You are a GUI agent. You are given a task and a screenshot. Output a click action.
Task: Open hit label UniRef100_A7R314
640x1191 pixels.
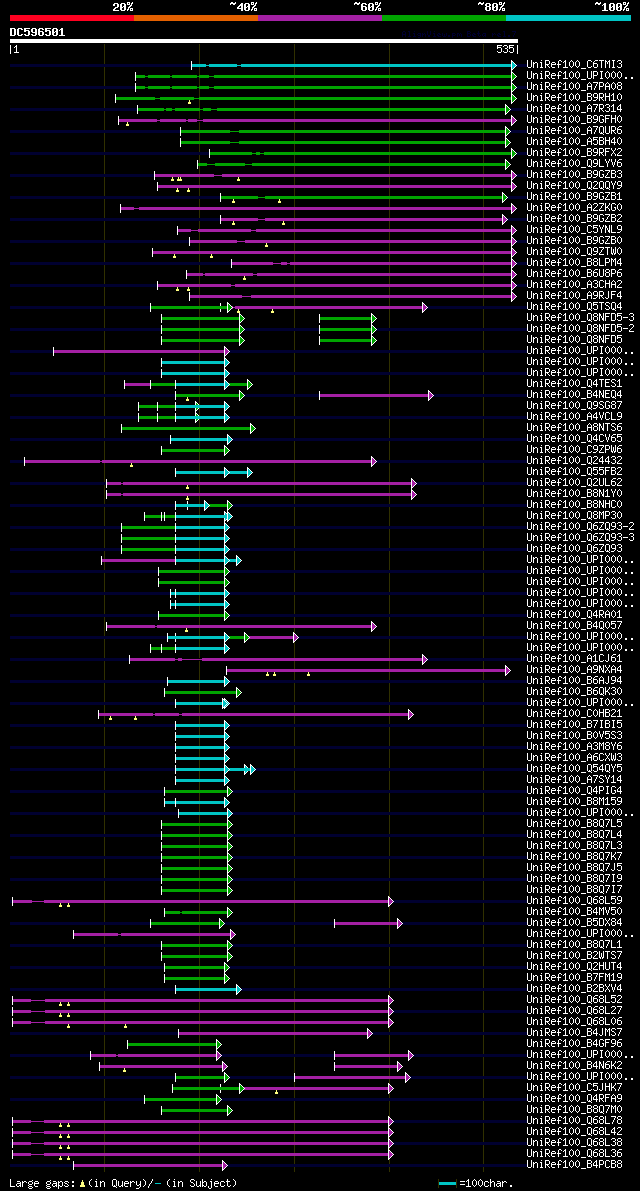point(574,109)
